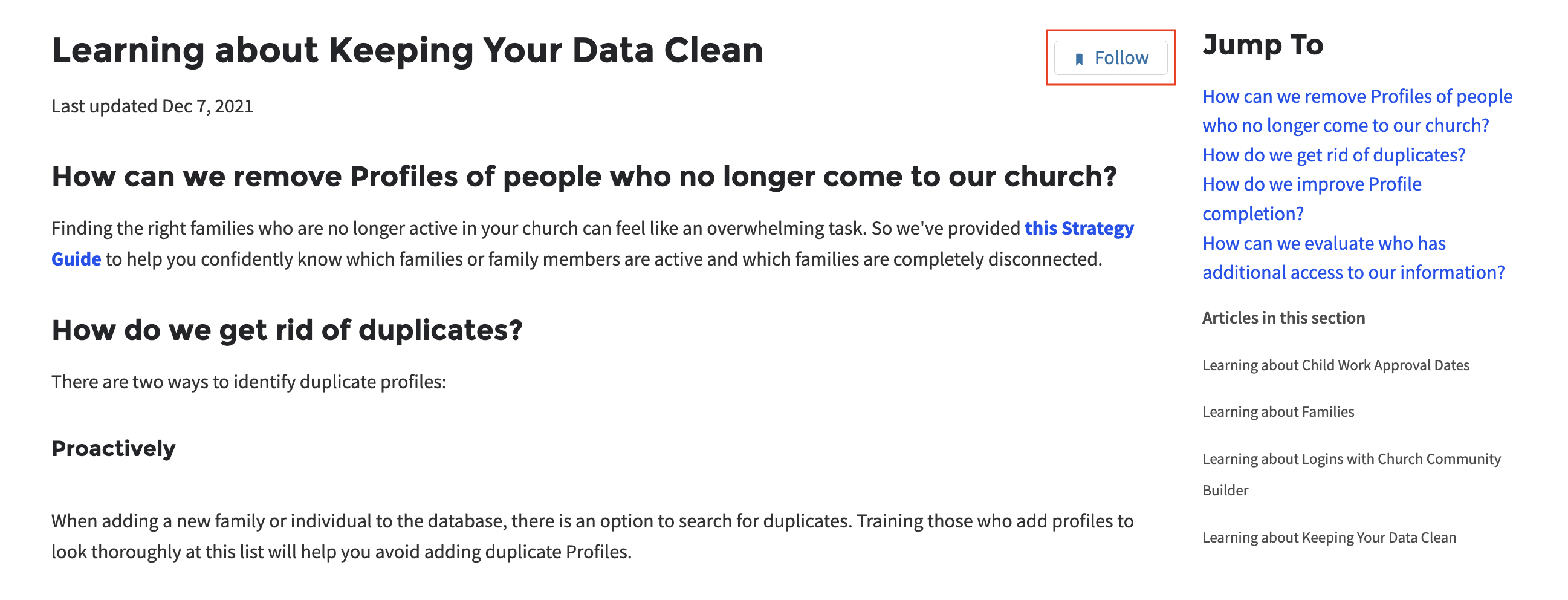Click the bold "How do we get rid of duplicates?" heading
Viewport: 1568px width, 600px height.
tap(287, 330)
